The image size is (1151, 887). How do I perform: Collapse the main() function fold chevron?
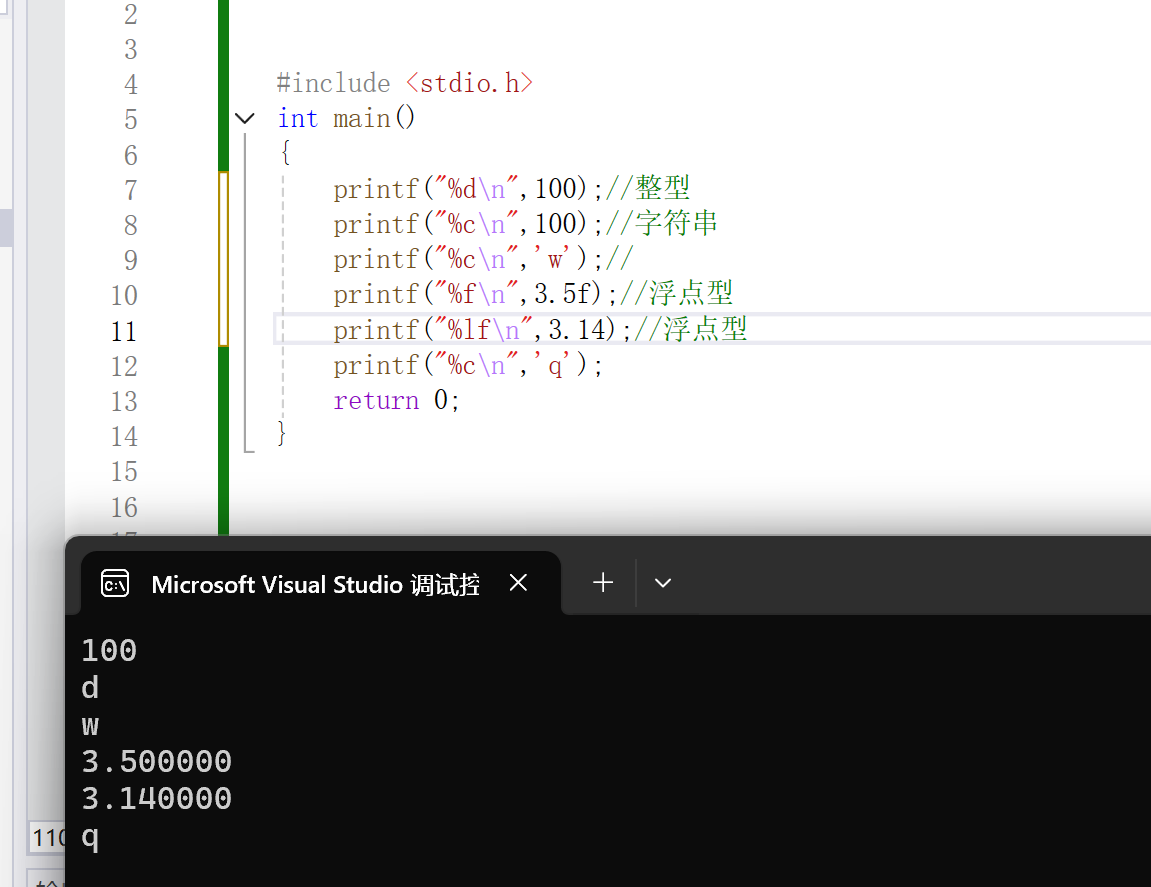coord(244,118)
